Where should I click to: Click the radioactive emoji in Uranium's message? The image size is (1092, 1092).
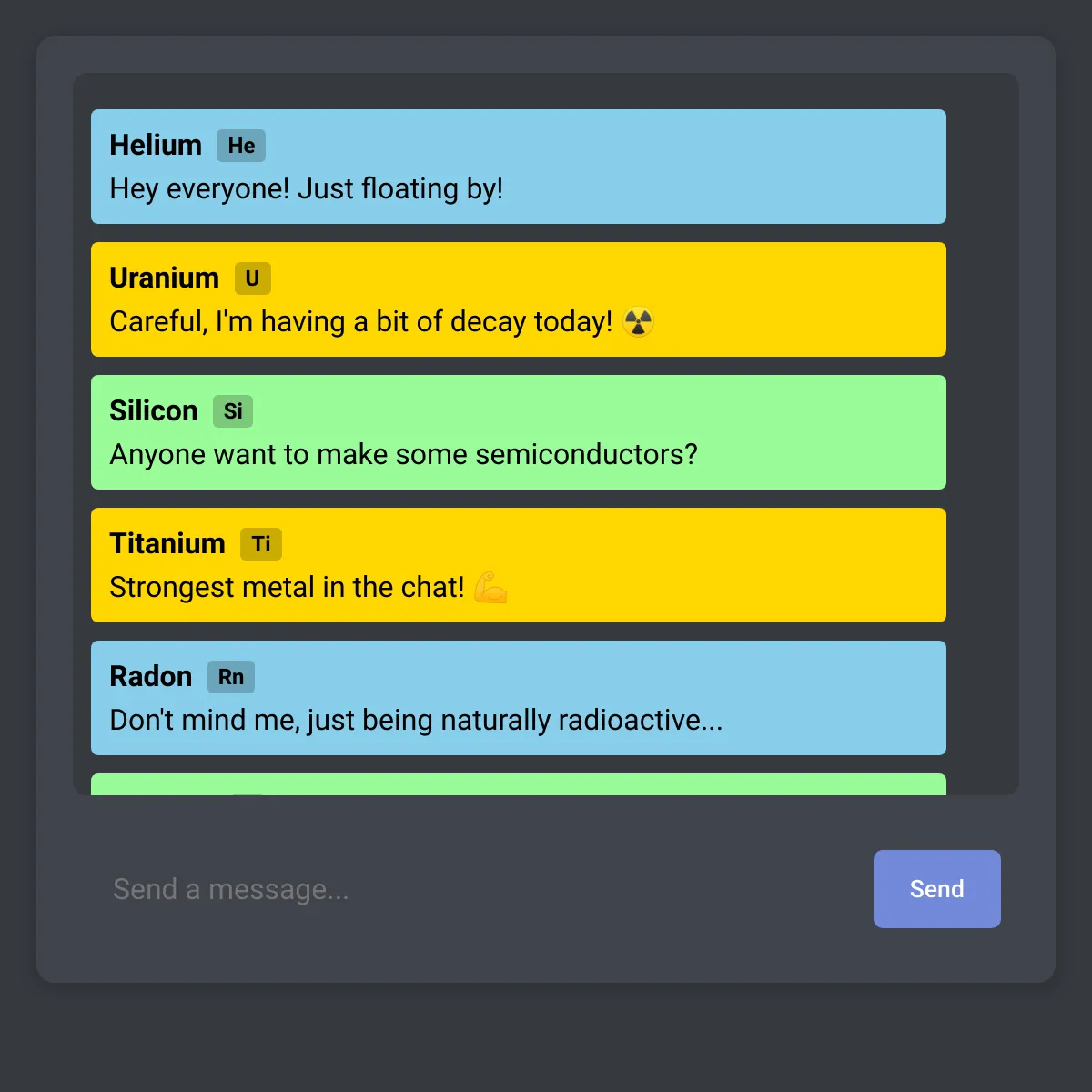[x=639, y=322]
